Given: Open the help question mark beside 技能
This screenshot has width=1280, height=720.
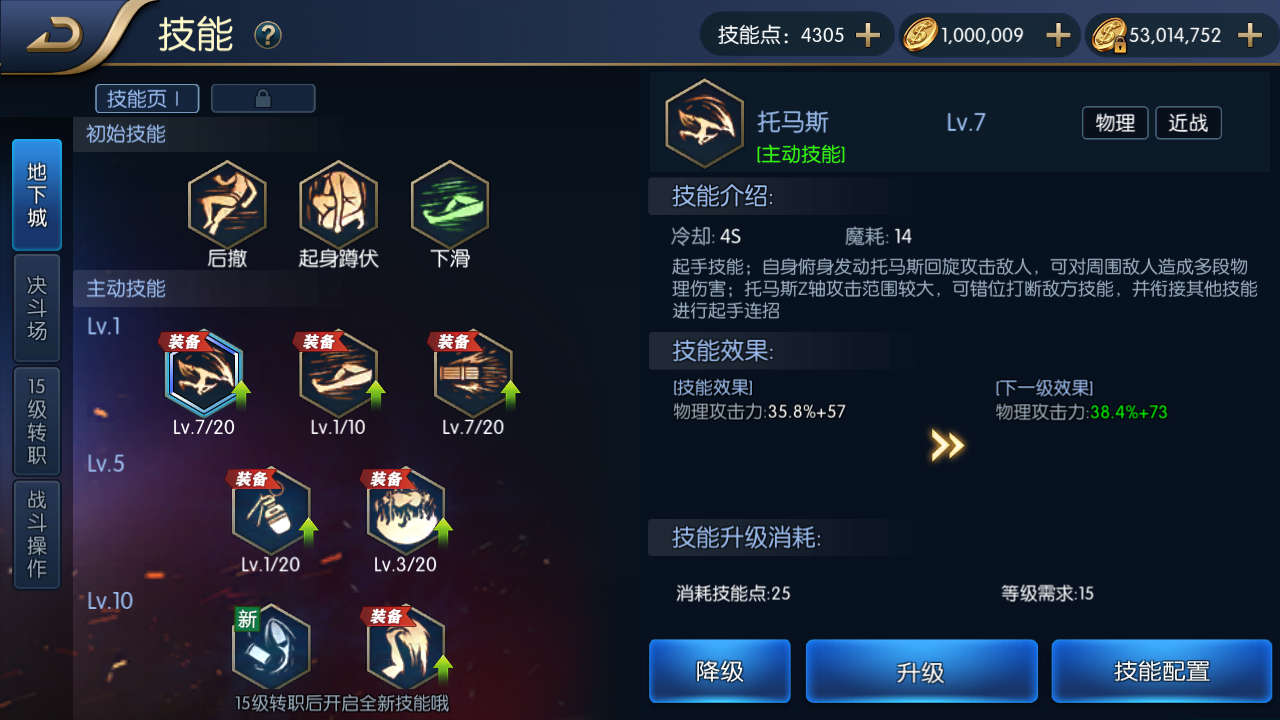Looking at the screenshot, I should coord(268,36).
